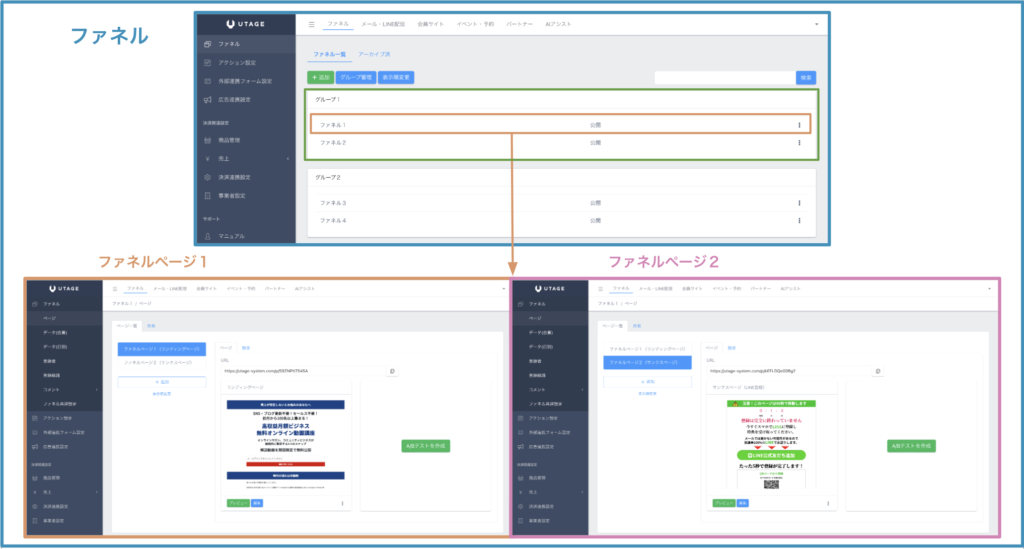The width and height of the screenshot is (1024, 549).
Task: Open the three-dot menu for ファネル4 row
Action: coord(799,220)
